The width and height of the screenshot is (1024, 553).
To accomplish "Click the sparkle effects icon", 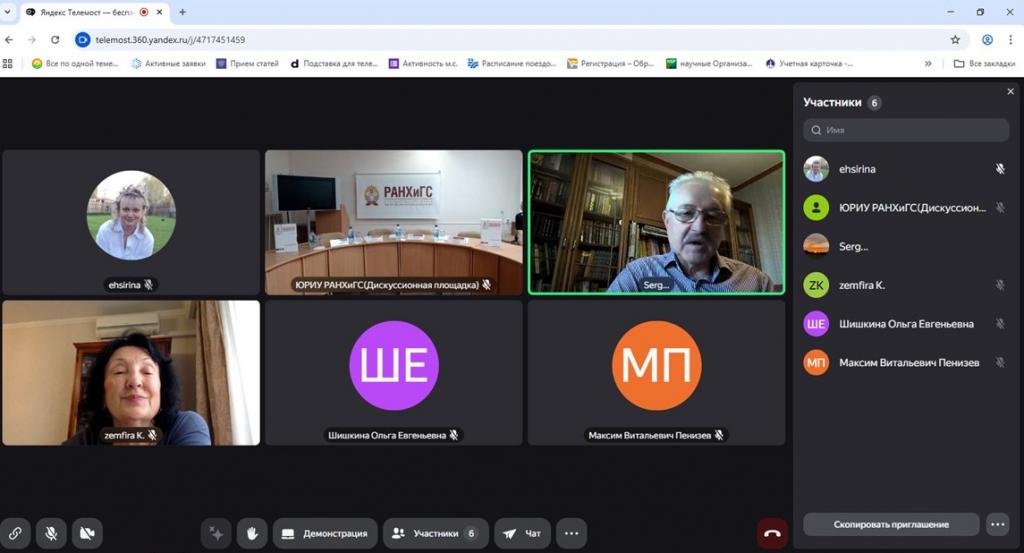I will (216, 533).
